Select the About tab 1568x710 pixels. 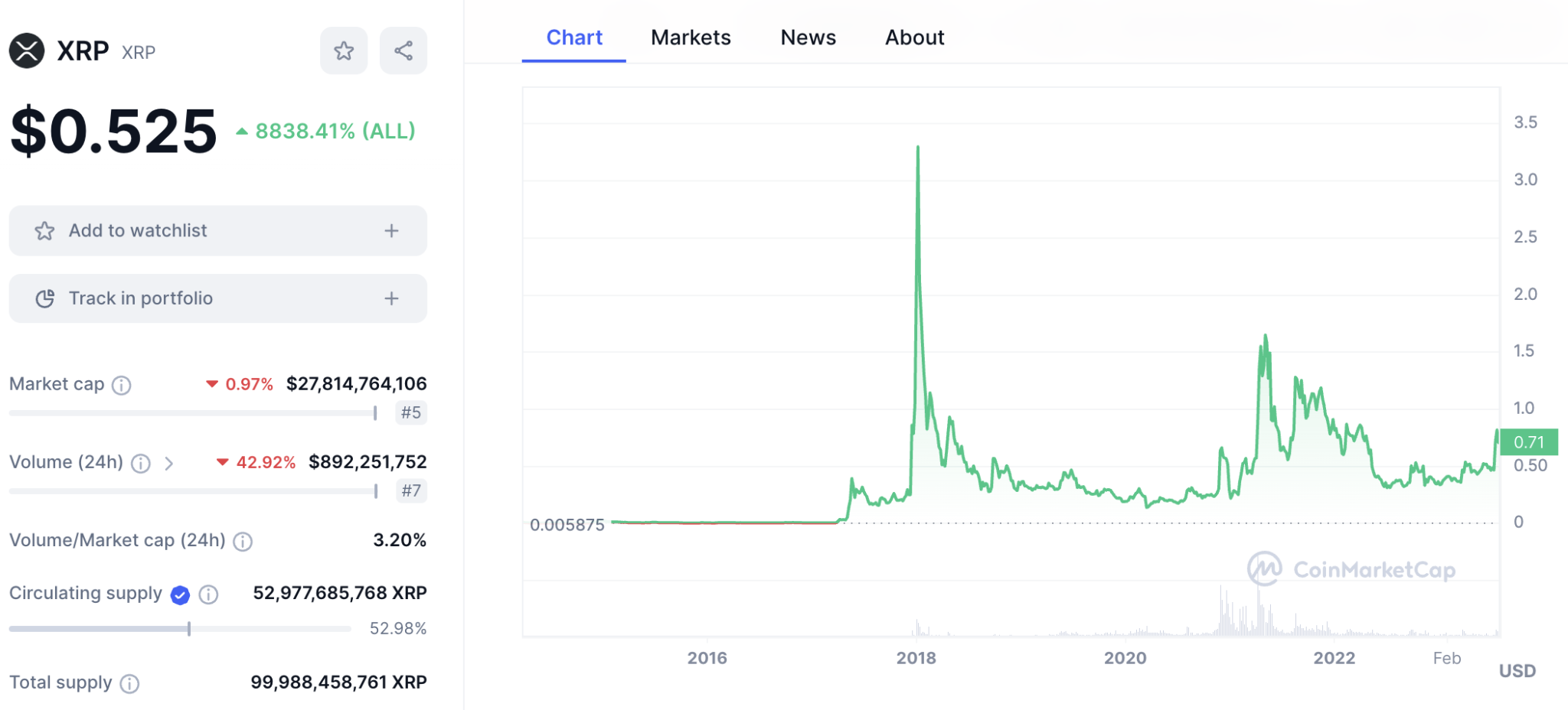(914, 37)
